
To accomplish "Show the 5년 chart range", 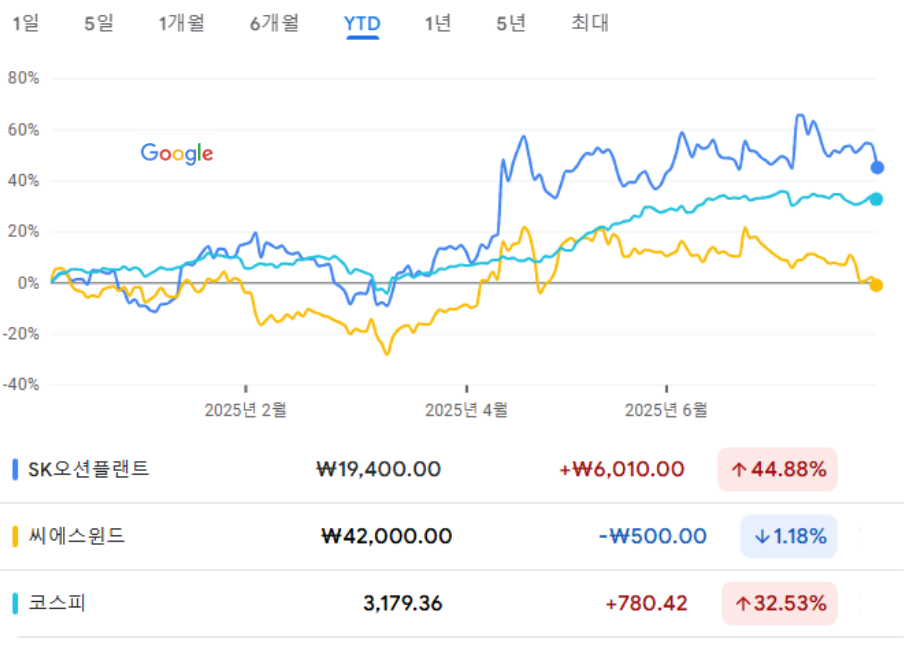I will point(511,23).
